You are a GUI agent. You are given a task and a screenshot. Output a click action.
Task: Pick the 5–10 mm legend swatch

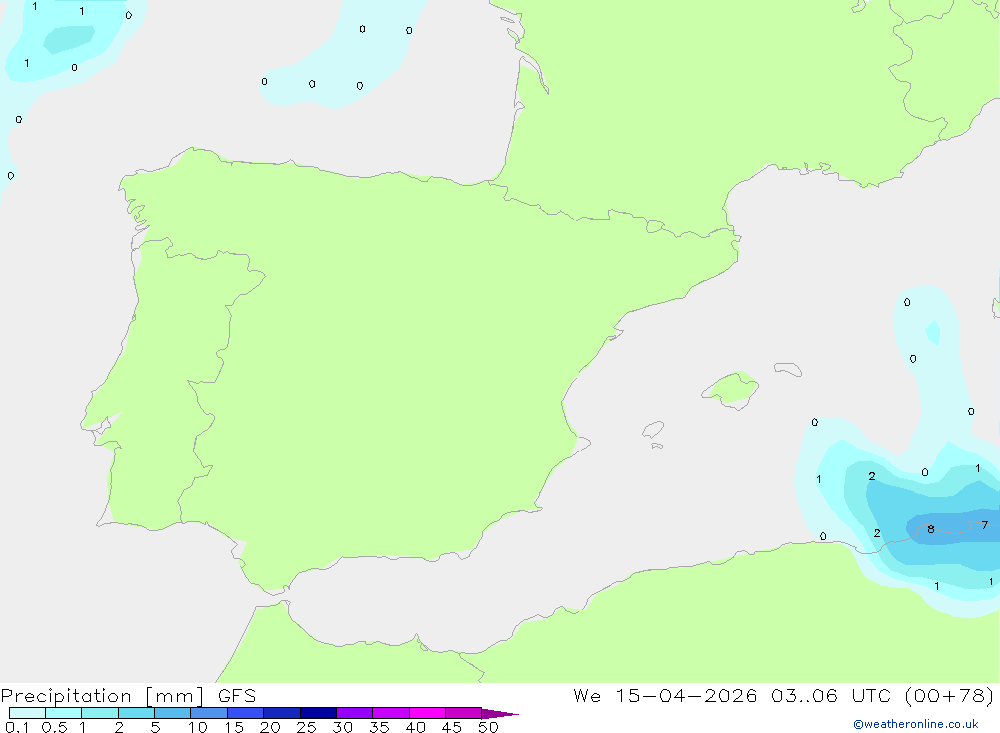point(172,713)
